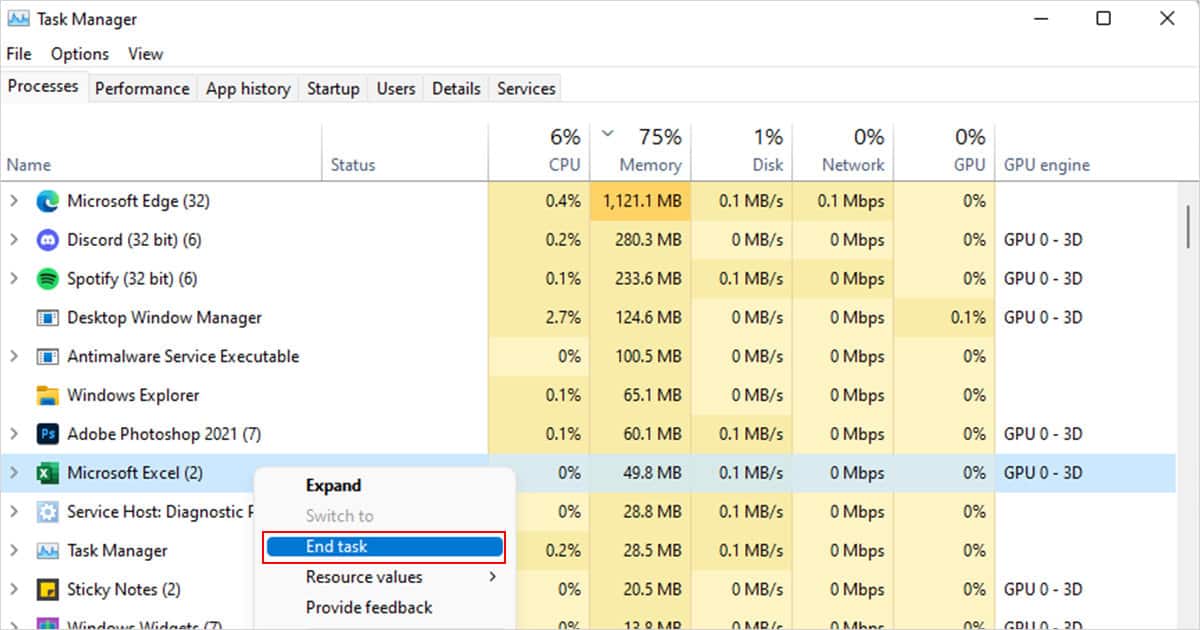Viewport: 1200px width, 630px height.
Task: Switch to the Performance tab
Action: point(142,88)
